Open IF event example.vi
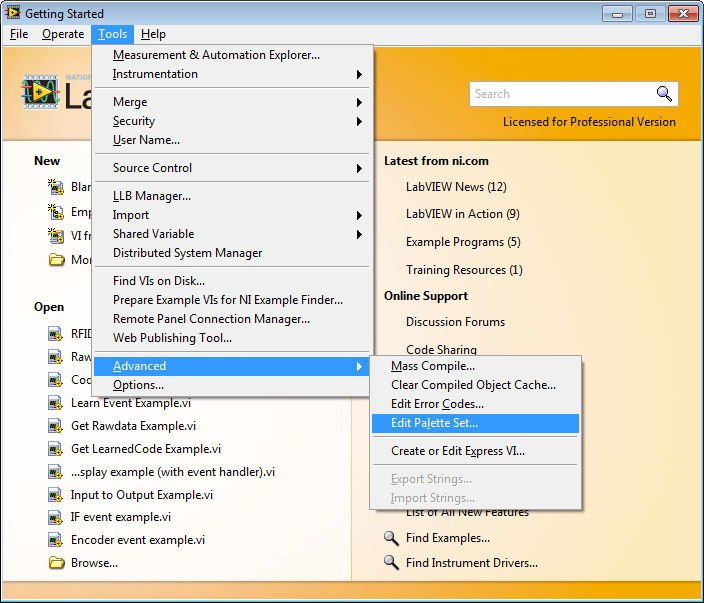This screenshot has width=704, height=603. pos(121,517)
